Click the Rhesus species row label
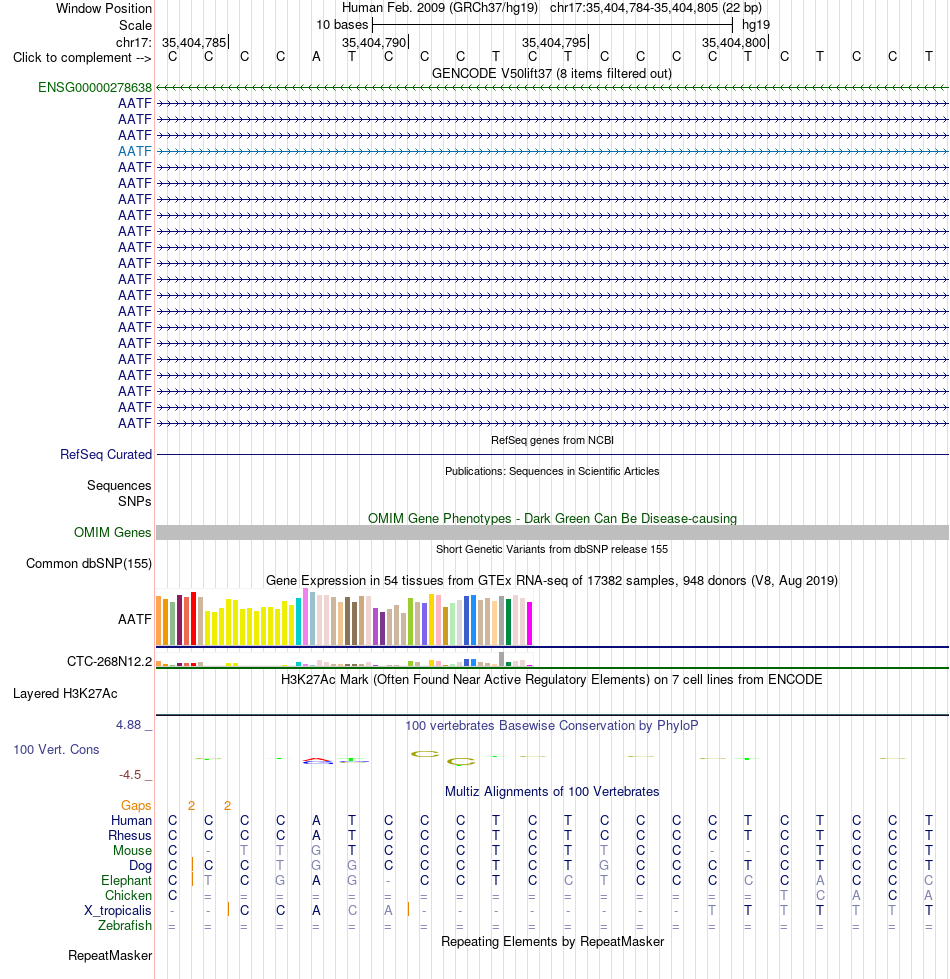The width and height of the screenshot is (950, 979). point(130,835)
